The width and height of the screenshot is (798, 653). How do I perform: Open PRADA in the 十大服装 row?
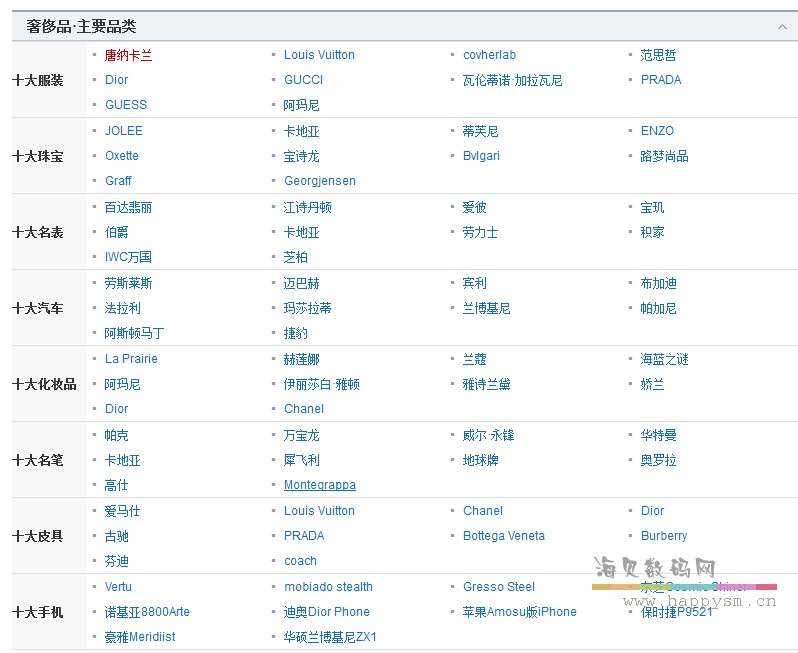[x=661, y=80]
